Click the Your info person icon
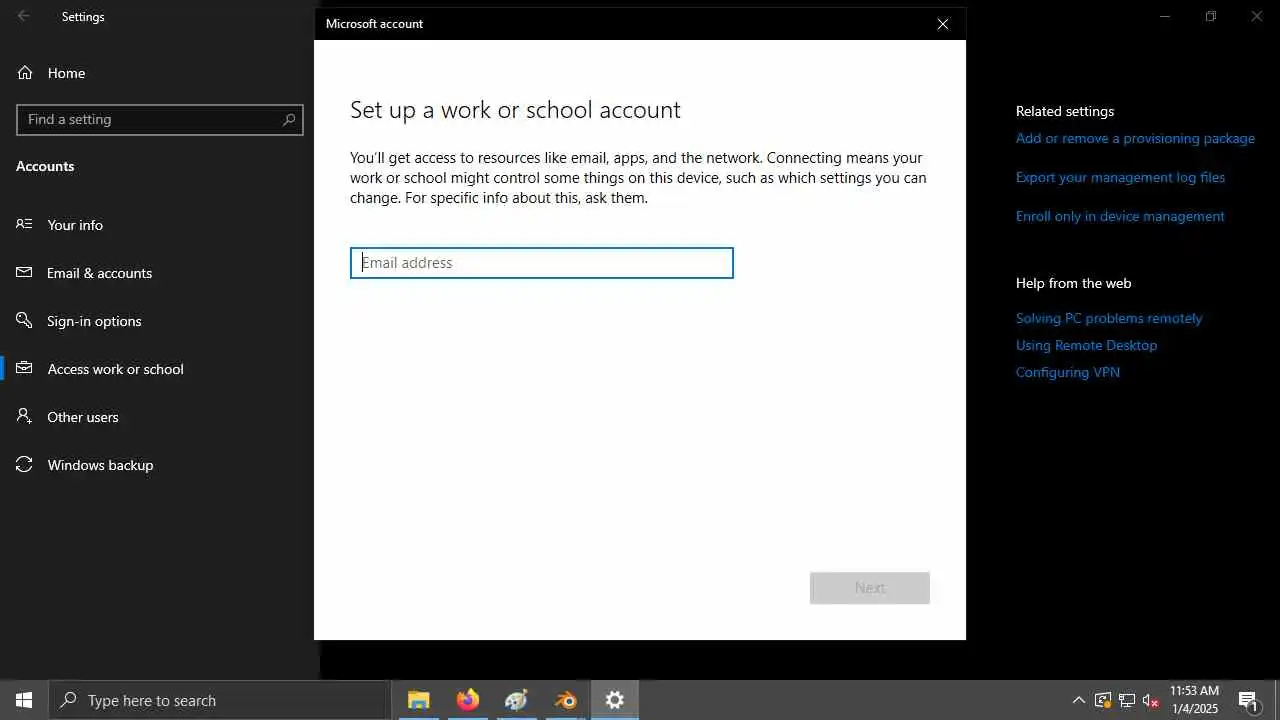1280x720 pixels. click(x=25, y=224)
